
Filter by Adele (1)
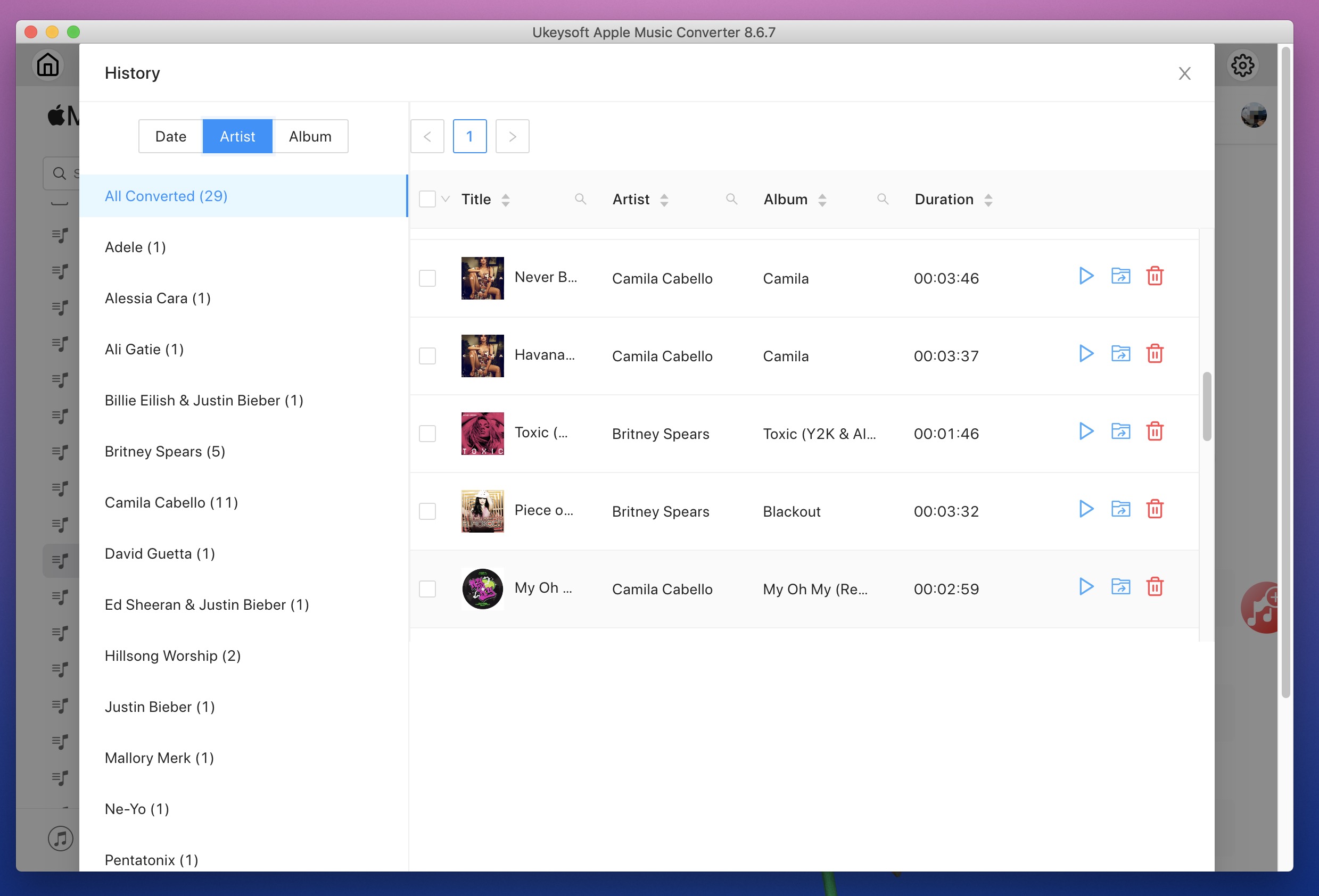tap(243, 247)
